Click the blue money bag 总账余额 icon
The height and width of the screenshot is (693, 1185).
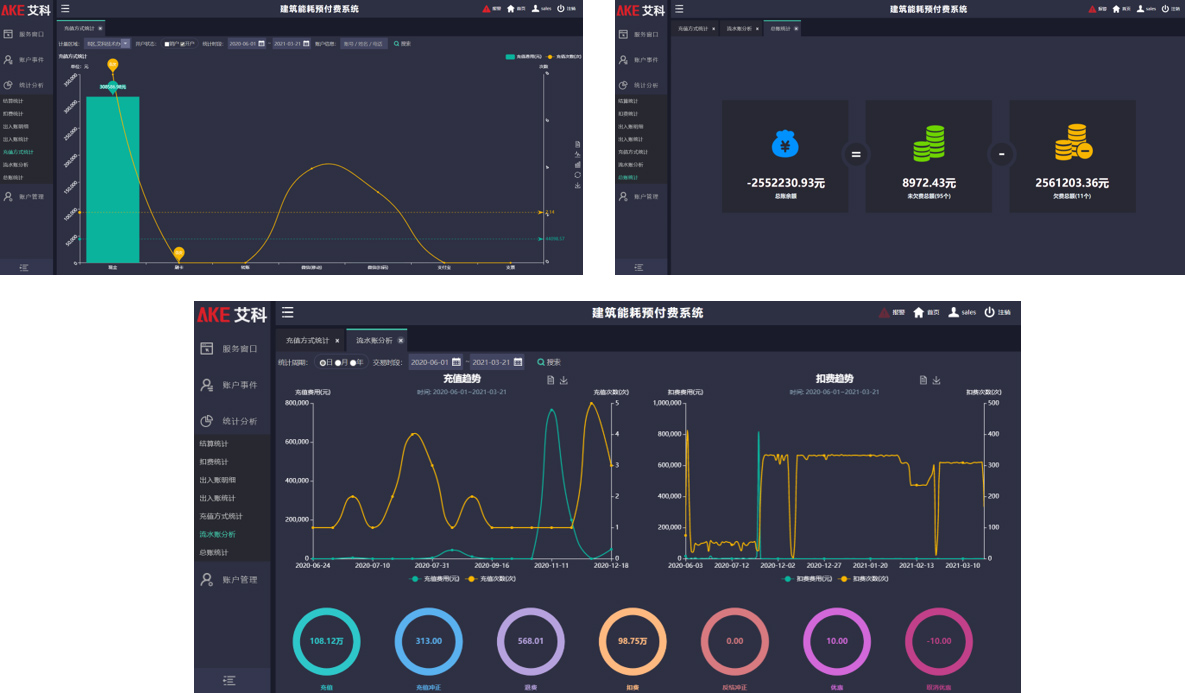coord(784,144)
